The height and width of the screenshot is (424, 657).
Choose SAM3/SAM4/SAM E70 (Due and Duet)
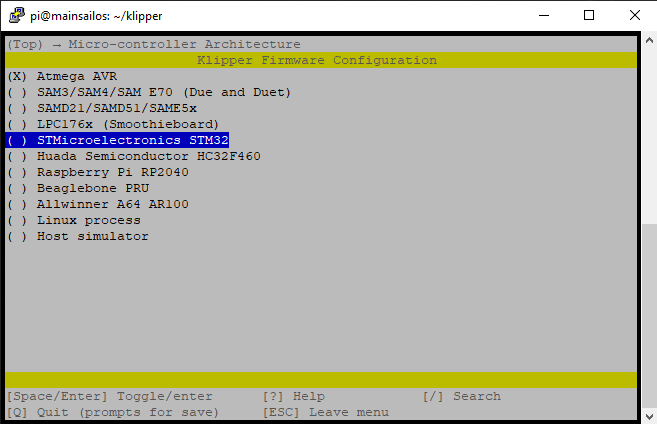coord(149,92)
